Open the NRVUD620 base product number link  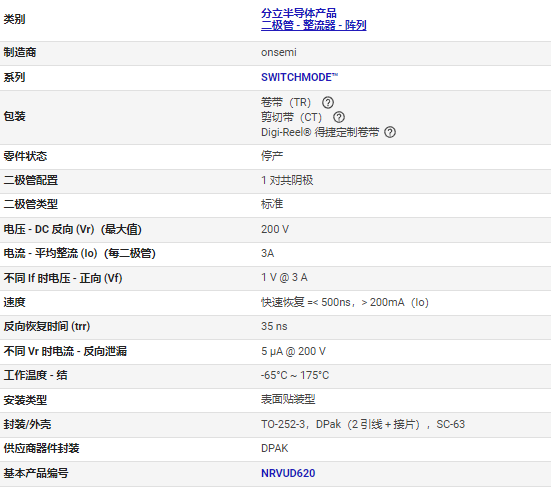pyautogui.click(x=288, y=473)
